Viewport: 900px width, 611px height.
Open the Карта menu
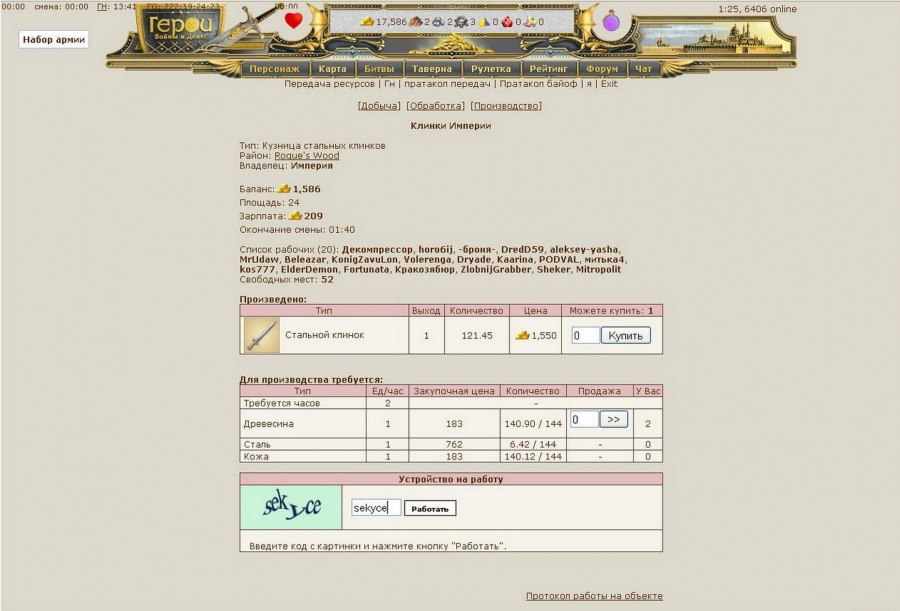pos(332,69)
